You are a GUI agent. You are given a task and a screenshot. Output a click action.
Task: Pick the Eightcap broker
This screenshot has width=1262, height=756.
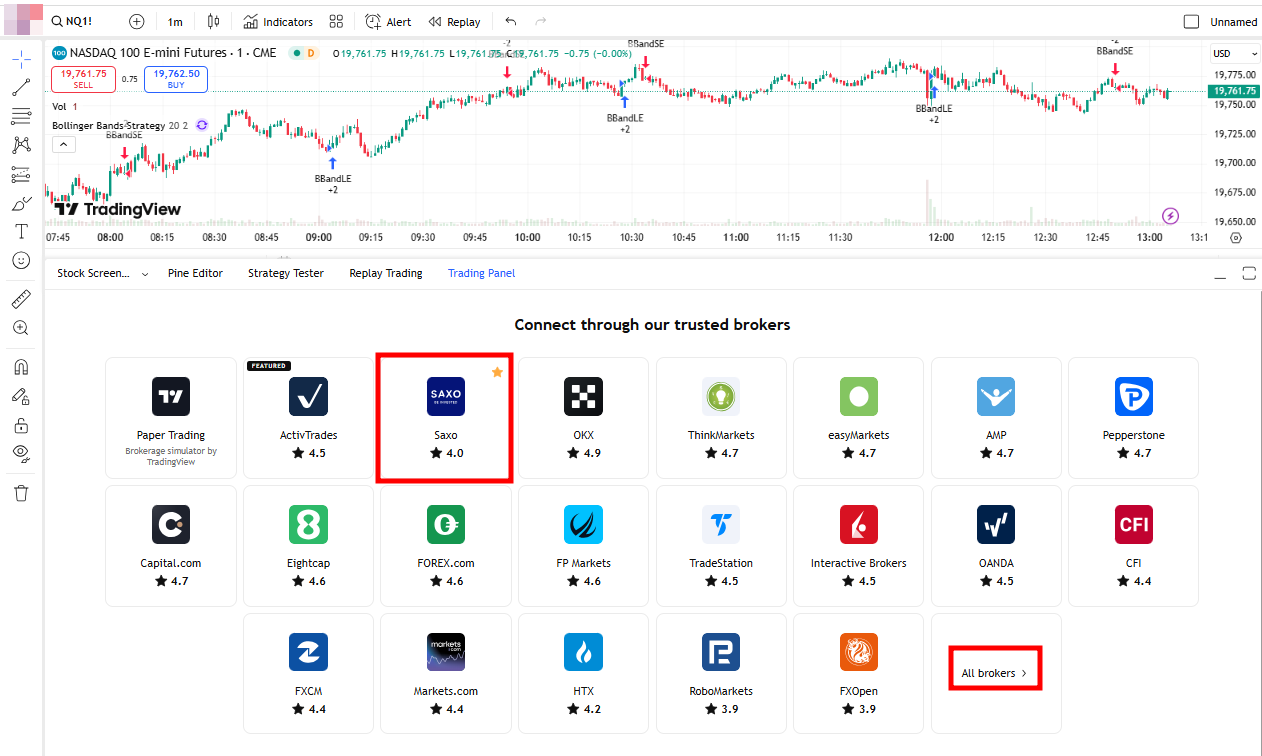[x=308, y=546]
